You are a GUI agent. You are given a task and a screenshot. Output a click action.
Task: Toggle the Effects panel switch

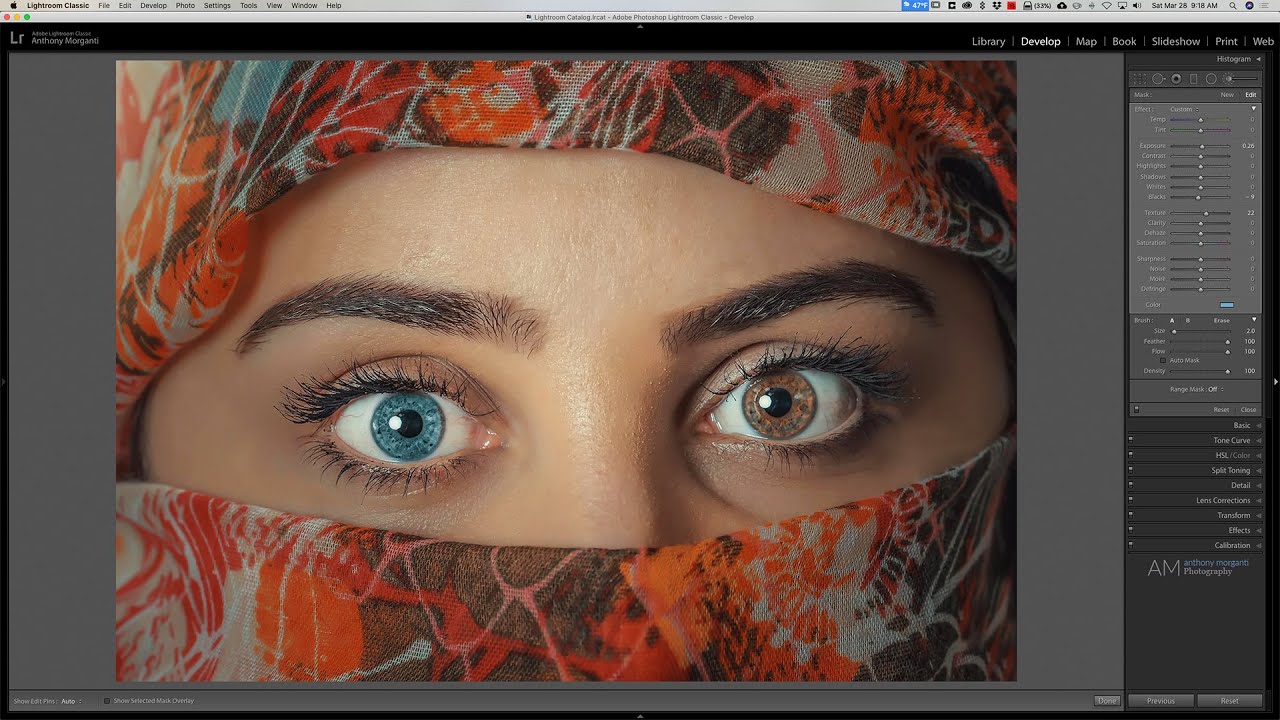point(1131,530)
